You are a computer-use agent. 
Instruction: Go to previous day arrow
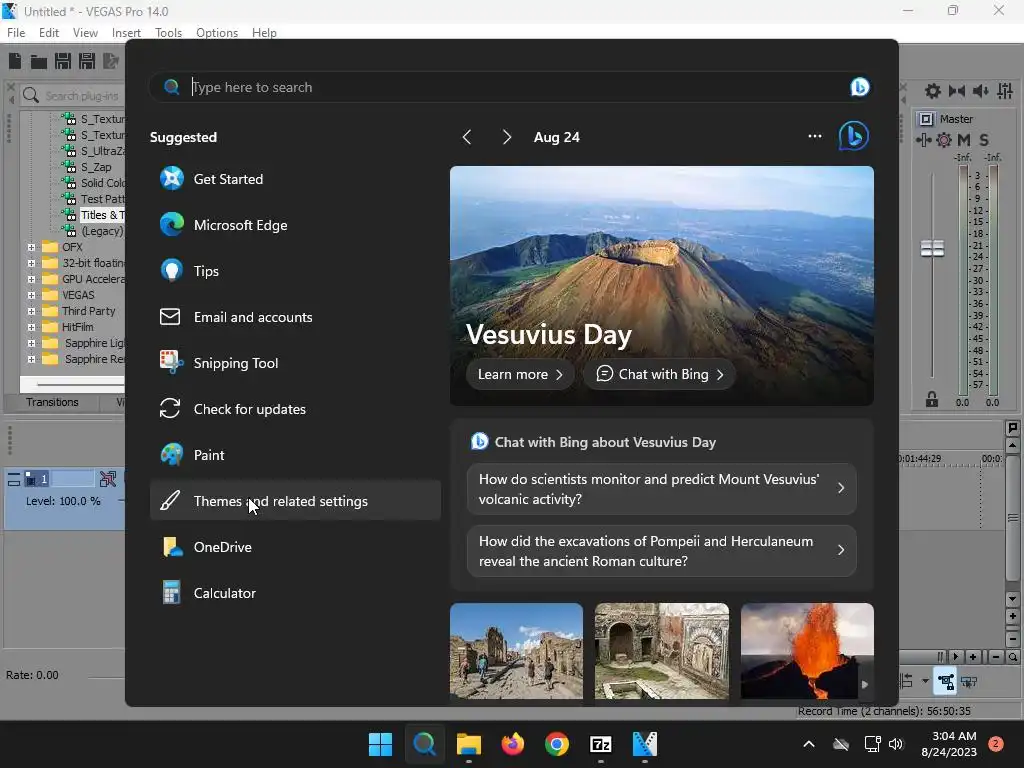[467, 137]
